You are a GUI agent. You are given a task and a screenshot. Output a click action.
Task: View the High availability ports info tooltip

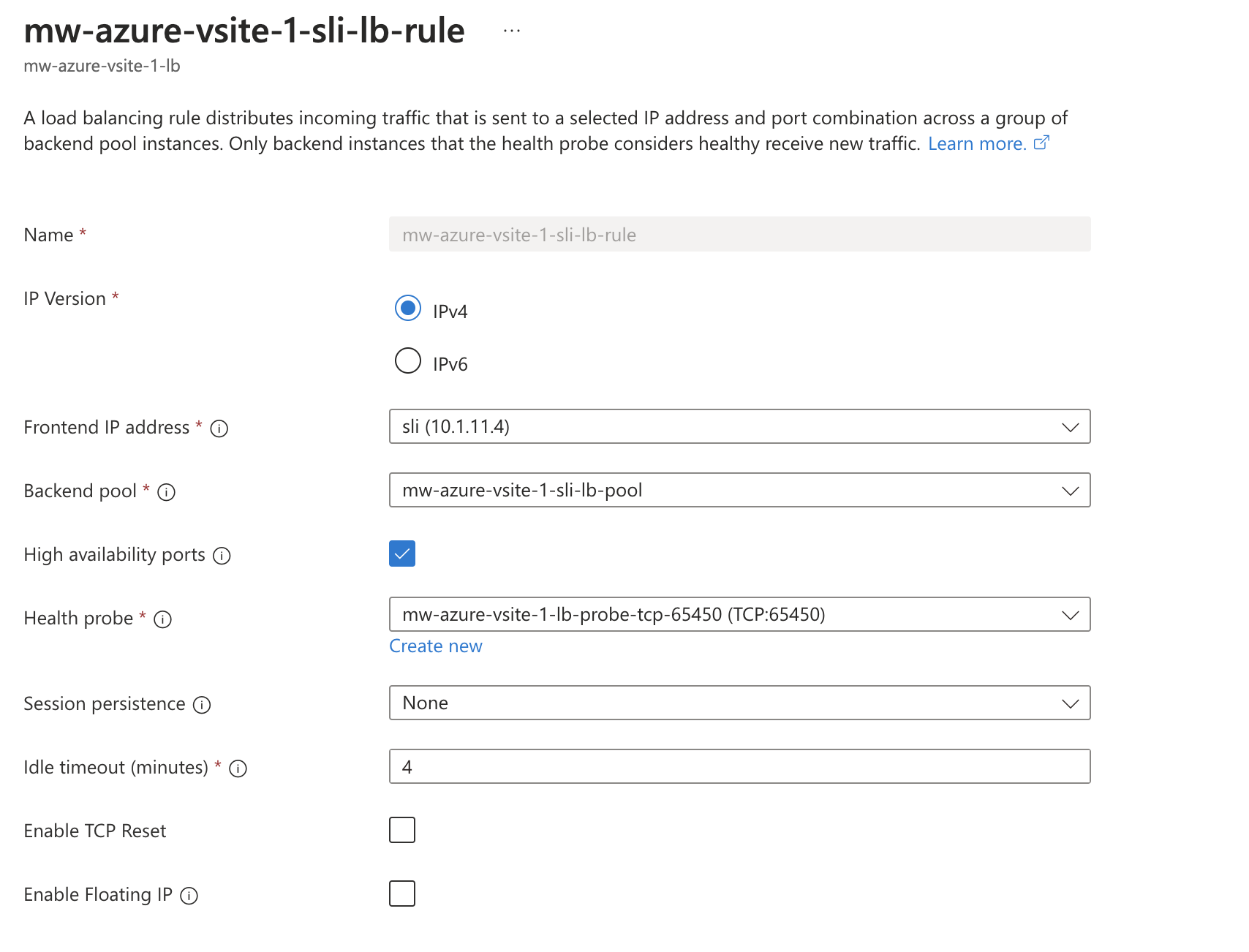click(222, 556)
